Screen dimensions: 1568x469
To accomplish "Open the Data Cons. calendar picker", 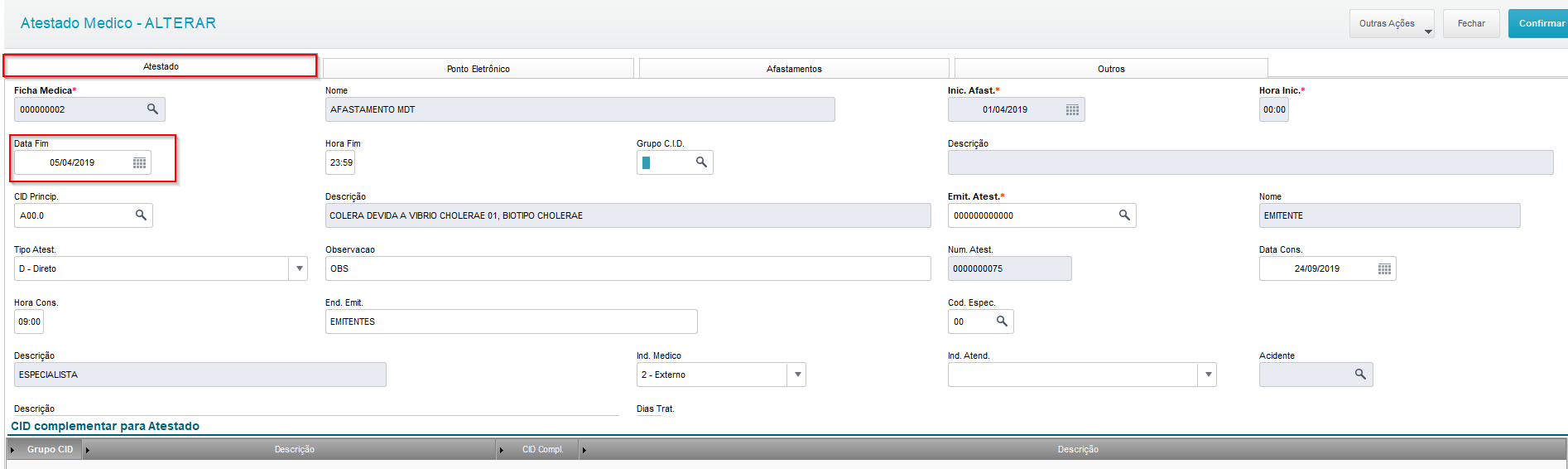I will (1384, 268).
